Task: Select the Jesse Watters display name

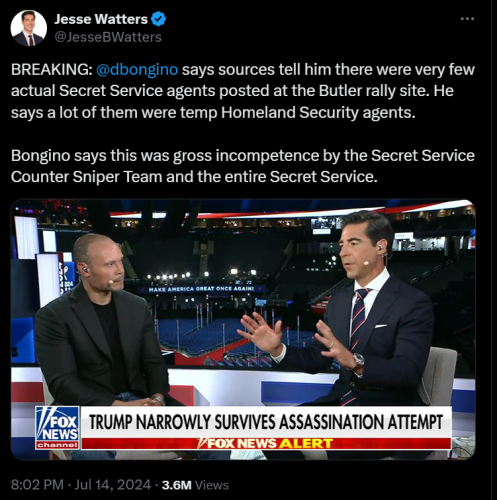Action: (x=101, y=19)
